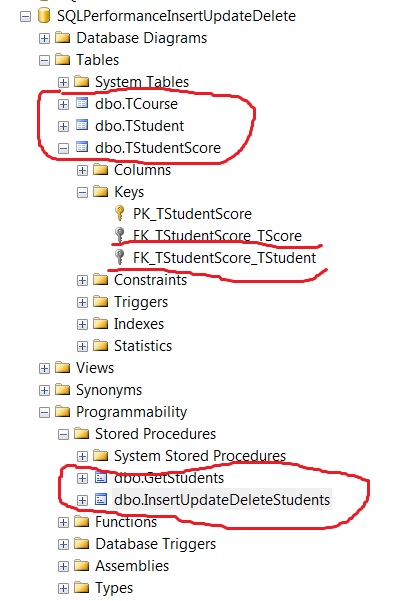This screenshot has height=601, width=399.
Task: Click the SQLPerformanceInsertUpdateDelete database cylinder icon
Action: pyautogui.click(x=44, y=16)
